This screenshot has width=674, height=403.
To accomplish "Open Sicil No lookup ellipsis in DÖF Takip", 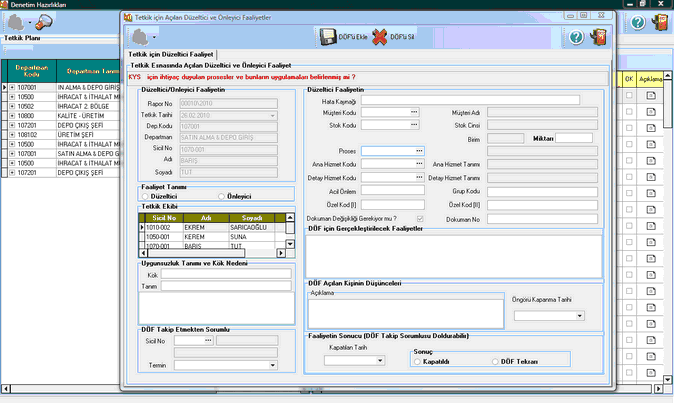I will coord(208,340).
